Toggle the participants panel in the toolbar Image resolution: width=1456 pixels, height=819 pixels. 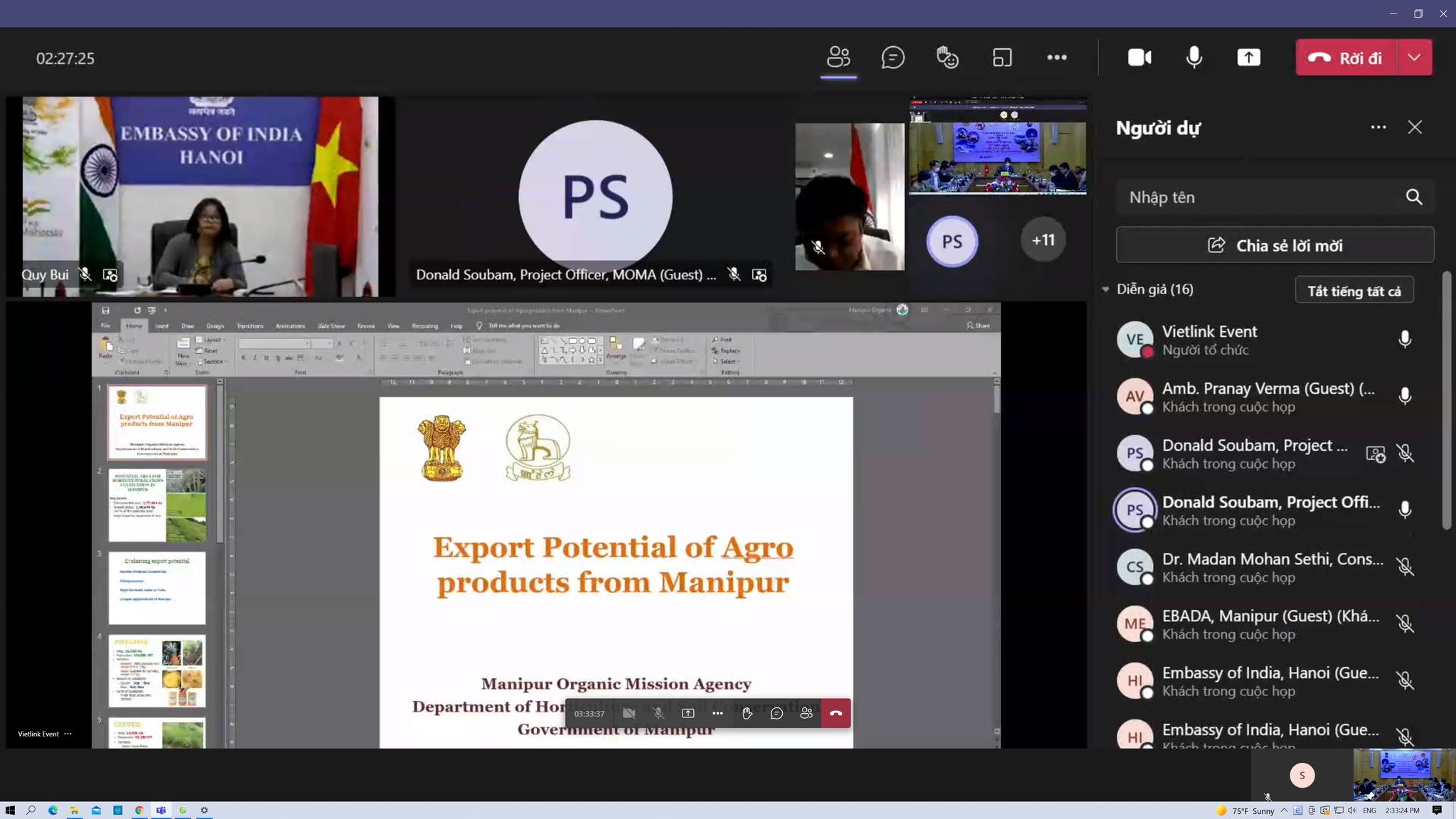click(x=838, y=58)
